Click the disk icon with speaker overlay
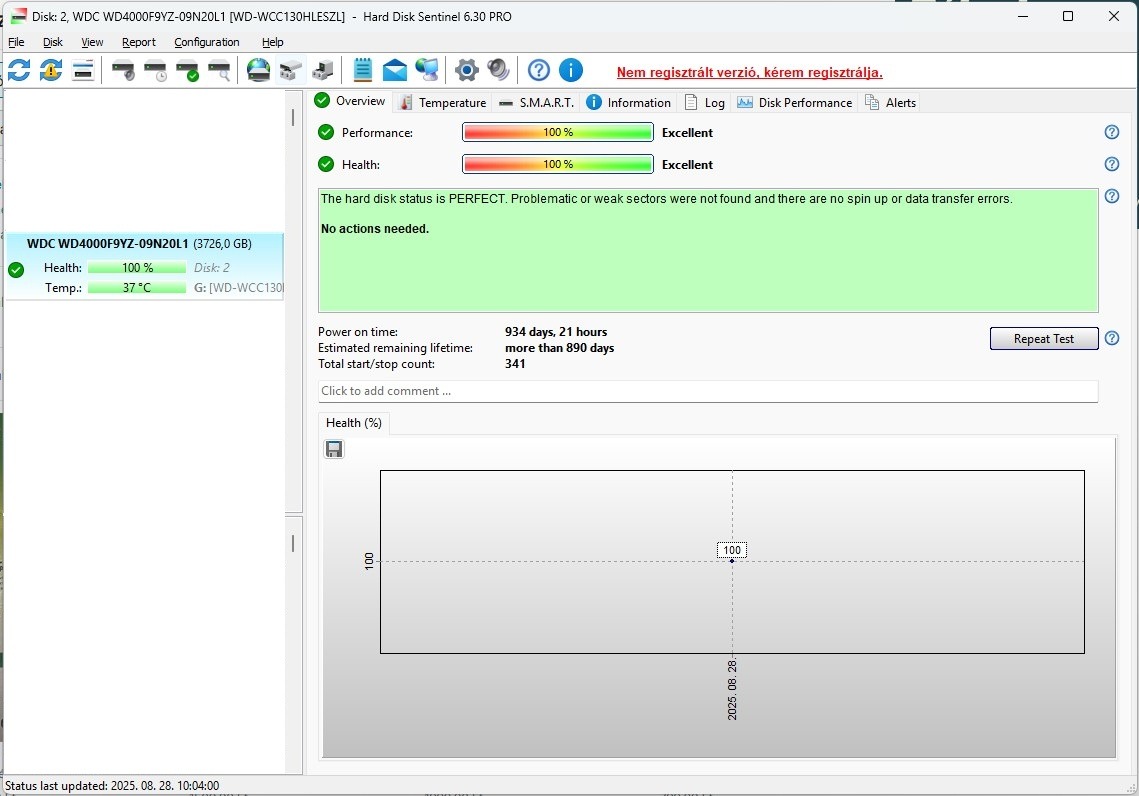Screen dimensions: 1139x796 tap(123, 70)
